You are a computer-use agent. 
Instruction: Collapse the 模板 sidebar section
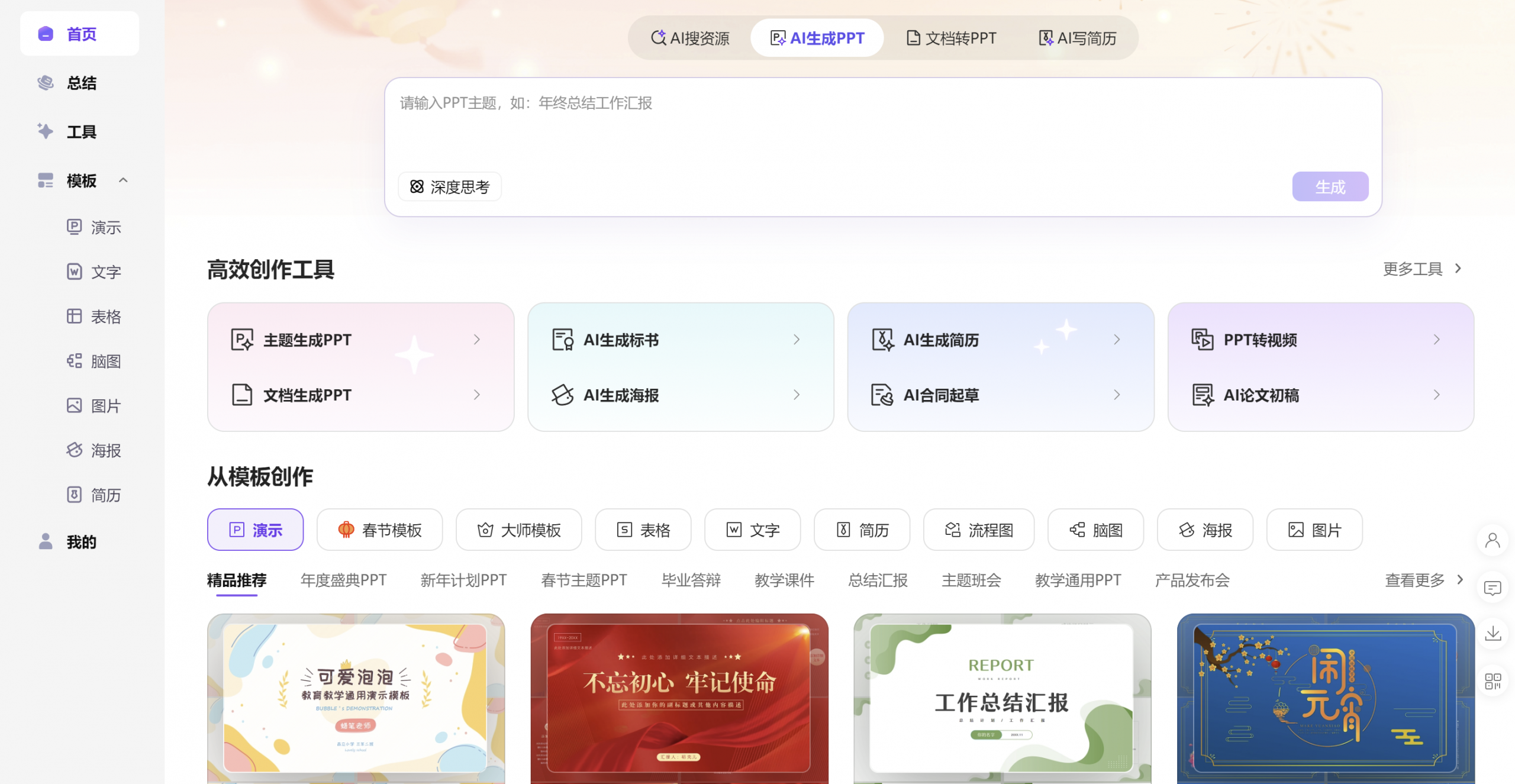(x=123, y=180)
